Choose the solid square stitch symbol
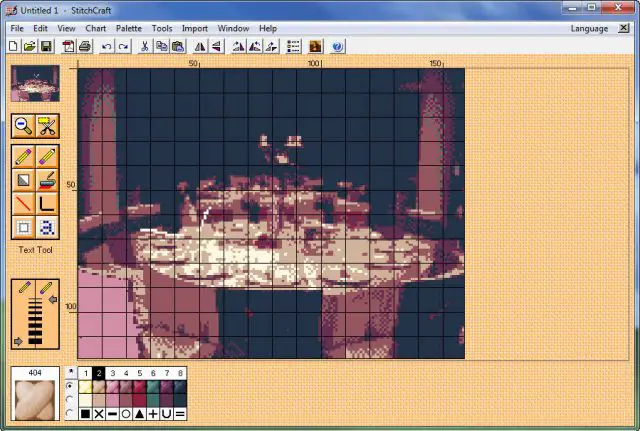The width and height of the screenshot is (640, 431). click(85, 414)
